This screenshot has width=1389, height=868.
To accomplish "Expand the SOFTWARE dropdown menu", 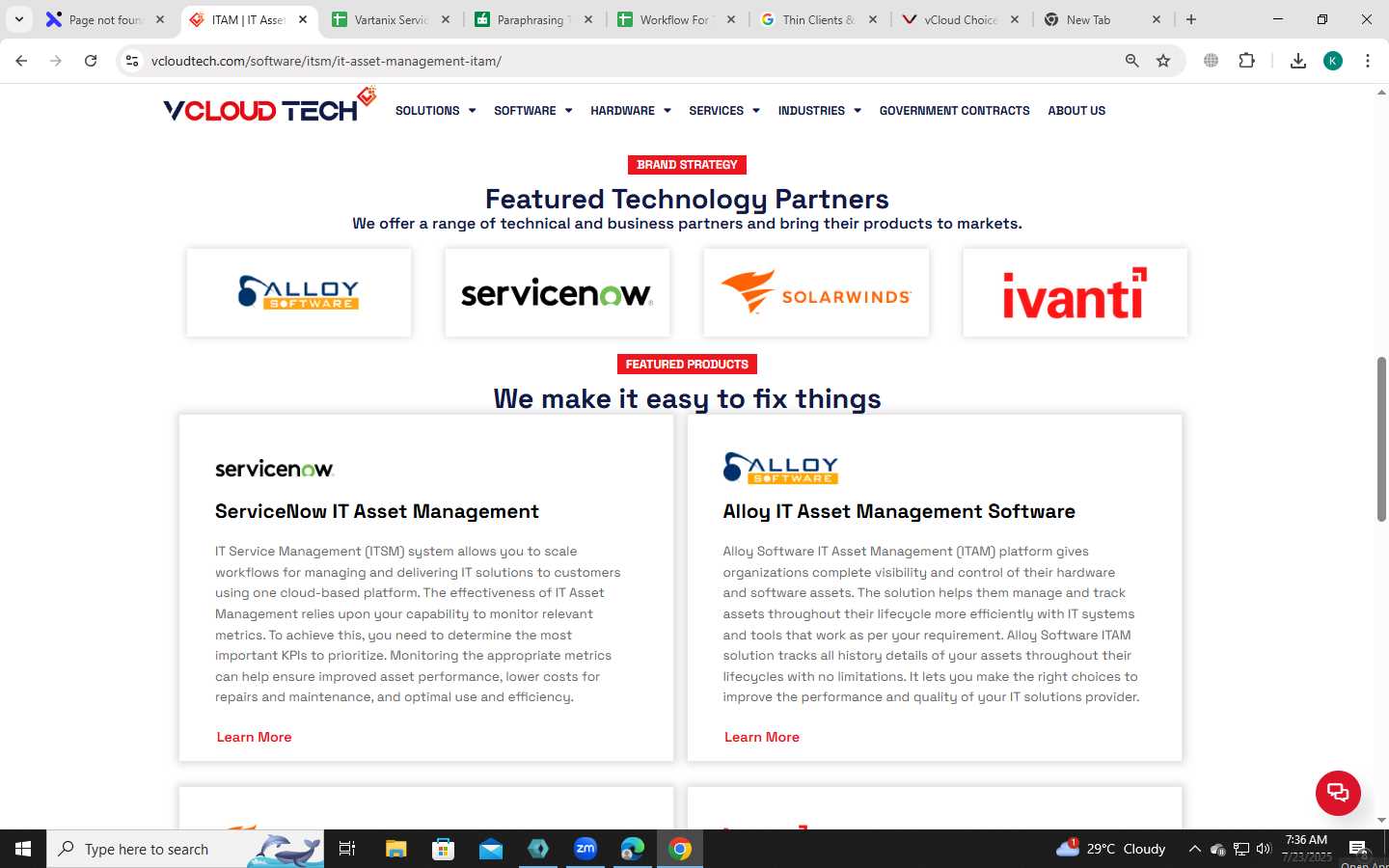I will [x=532, y=111].
